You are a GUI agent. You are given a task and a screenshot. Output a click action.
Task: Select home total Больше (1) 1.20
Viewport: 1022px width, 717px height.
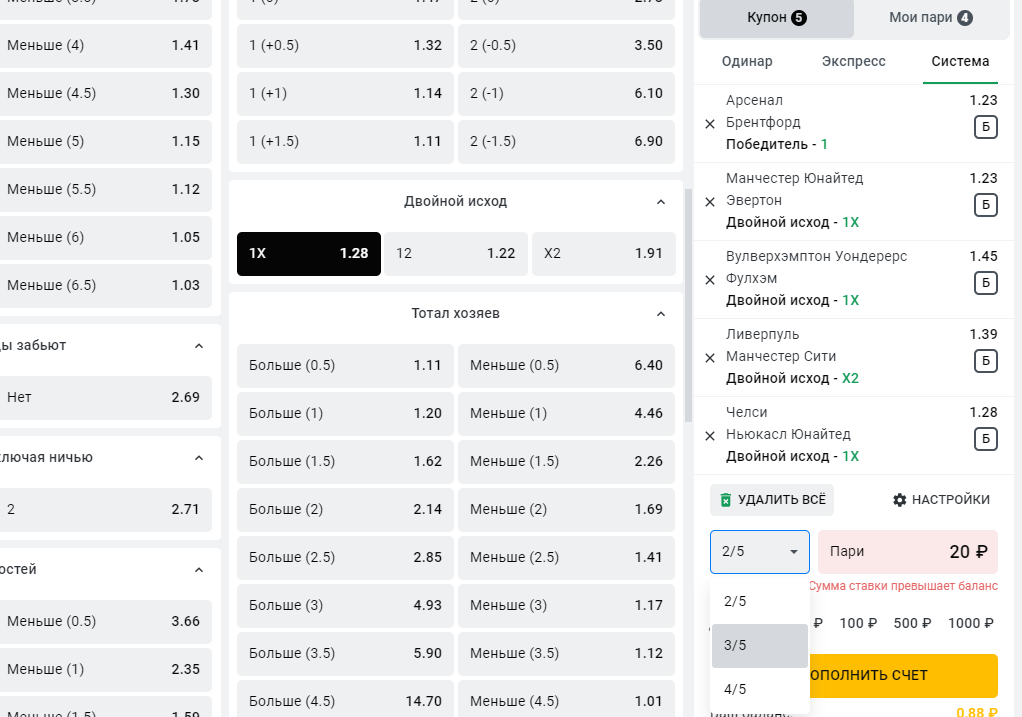(x=345, y=414)
